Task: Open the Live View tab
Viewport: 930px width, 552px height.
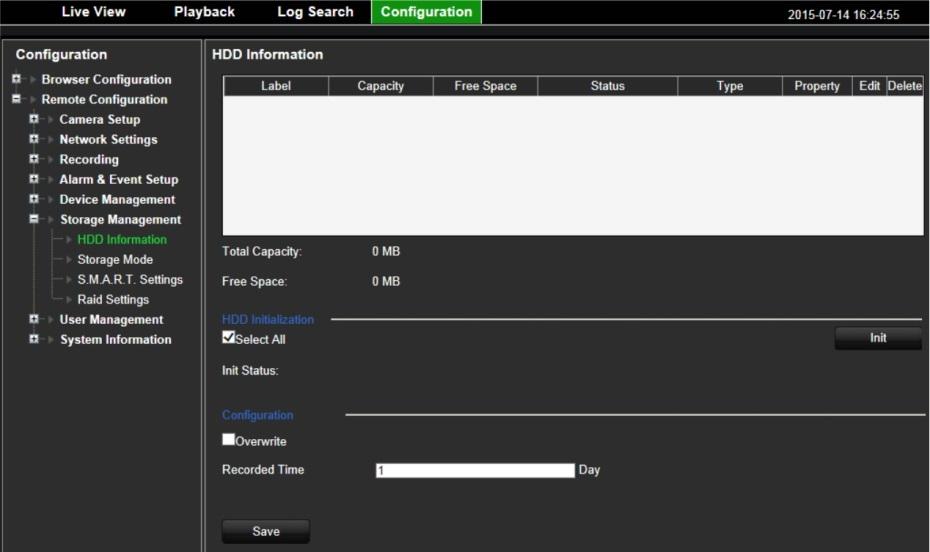Action: click(x=93, y=12)
